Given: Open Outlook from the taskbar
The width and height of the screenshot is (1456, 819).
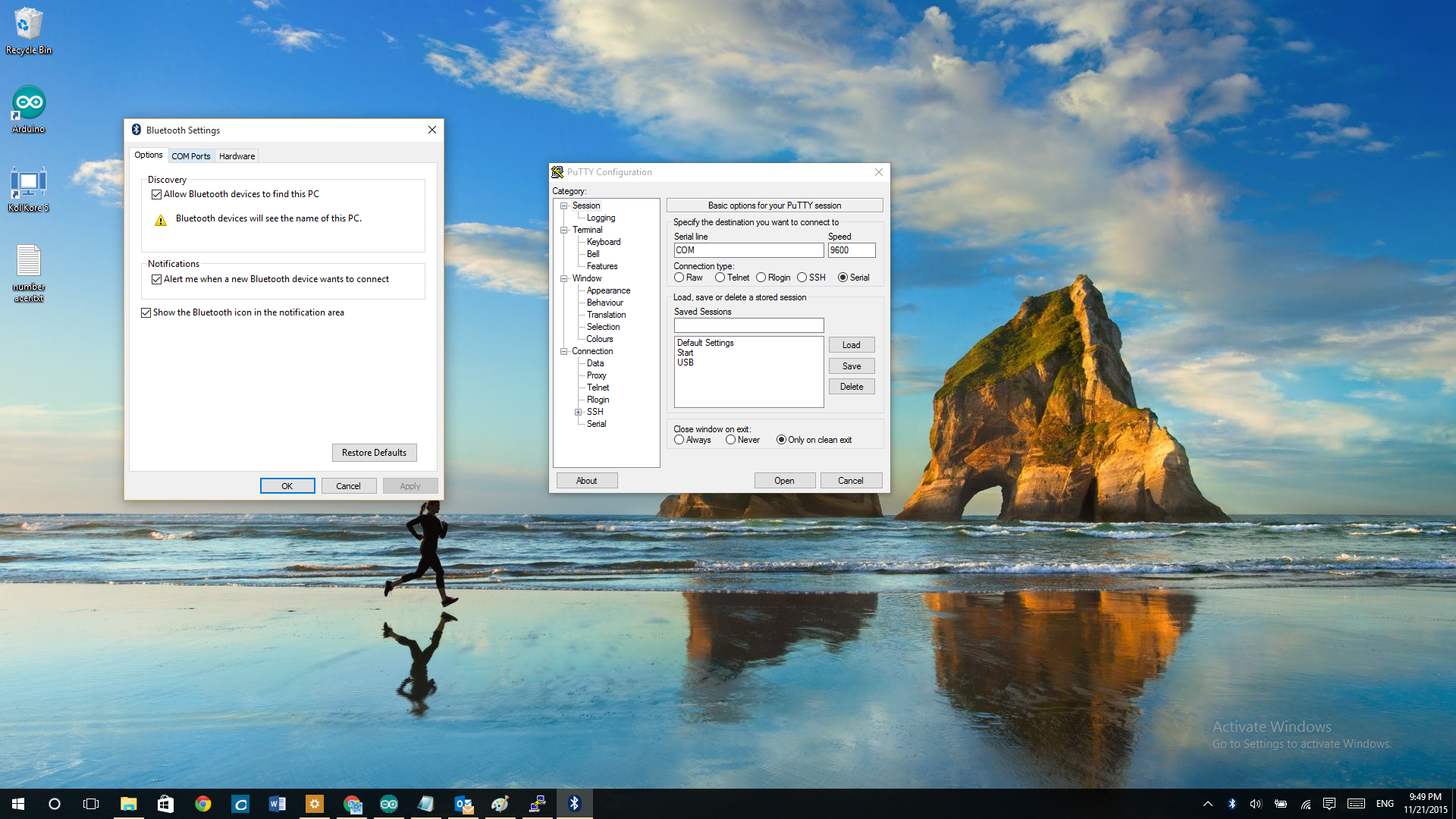Looking at the screenshot, I should pos(463,804).
